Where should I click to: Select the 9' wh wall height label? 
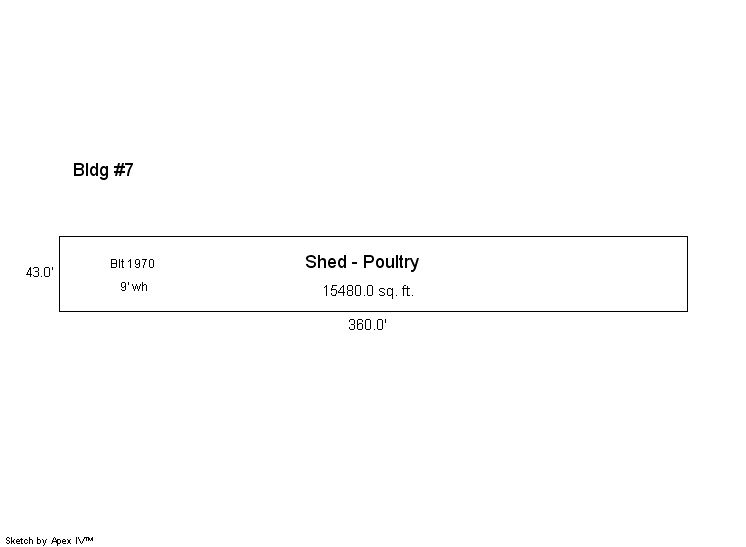(134, 287)
